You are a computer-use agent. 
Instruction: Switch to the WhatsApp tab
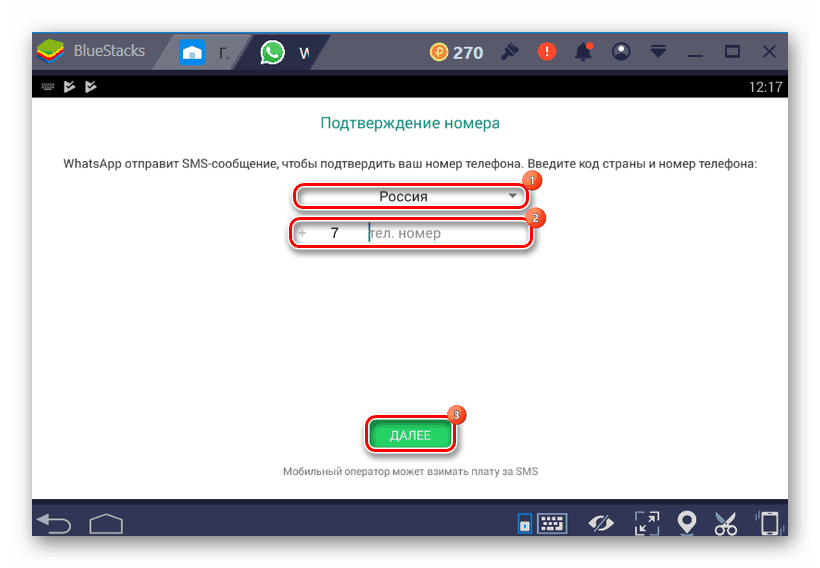point(284,52)
